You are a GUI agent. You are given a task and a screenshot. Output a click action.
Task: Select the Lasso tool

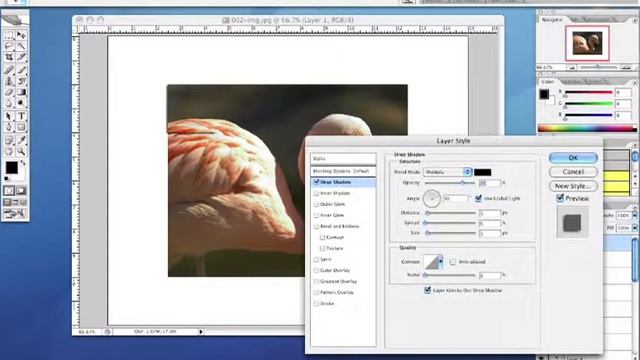tap(9, 46)
